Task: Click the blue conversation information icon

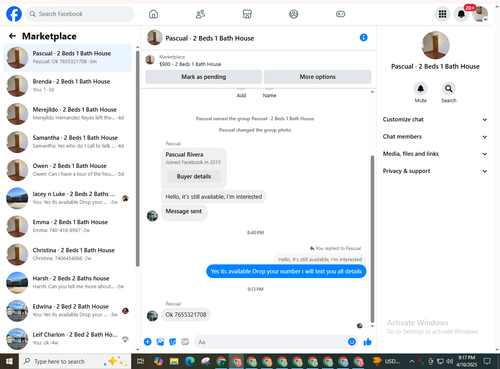Action: pyautogui.click(x=364, y=37)
